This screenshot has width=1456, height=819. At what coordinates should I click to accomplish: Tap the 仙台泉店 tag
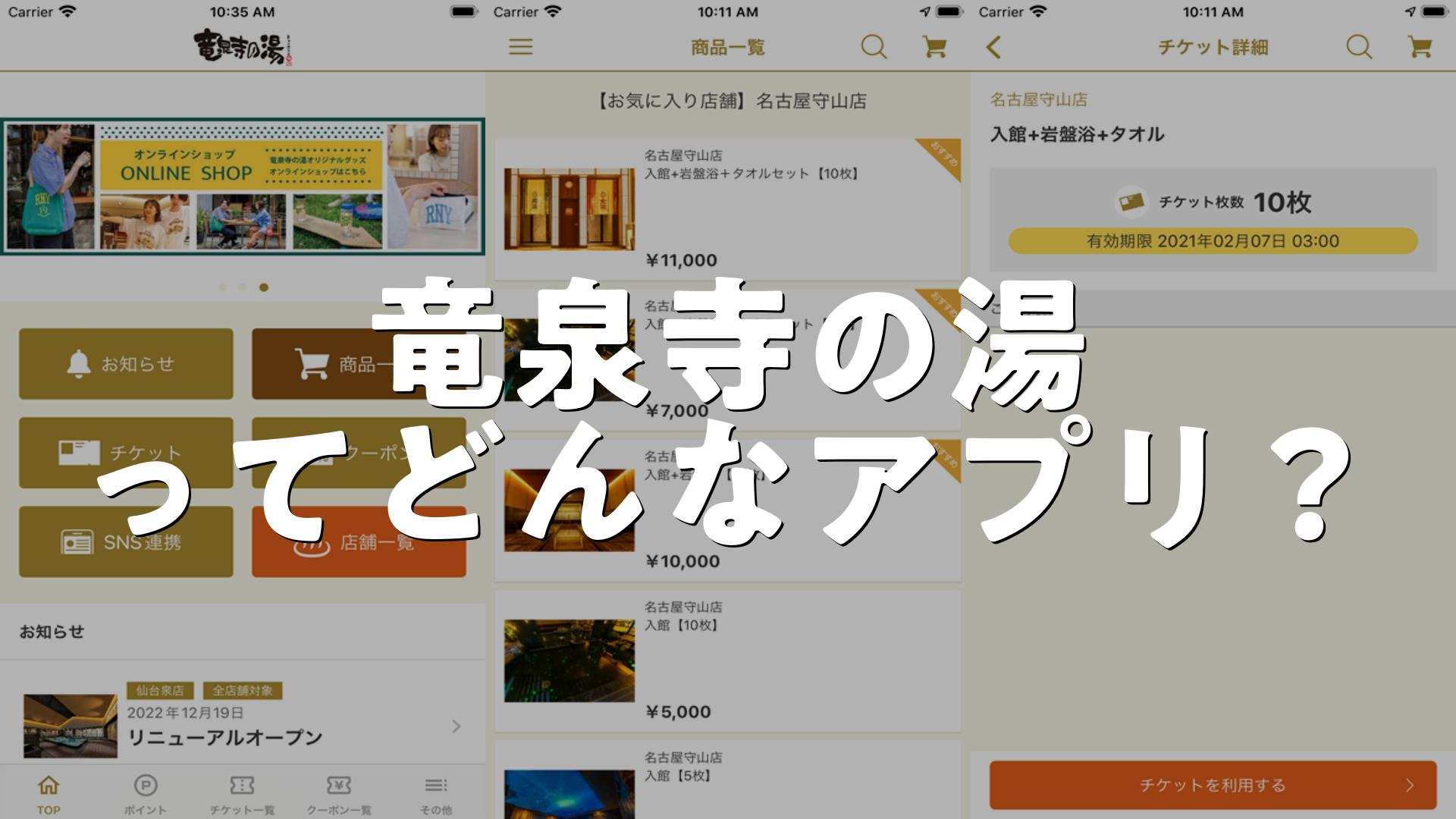(x=160, y=691)
